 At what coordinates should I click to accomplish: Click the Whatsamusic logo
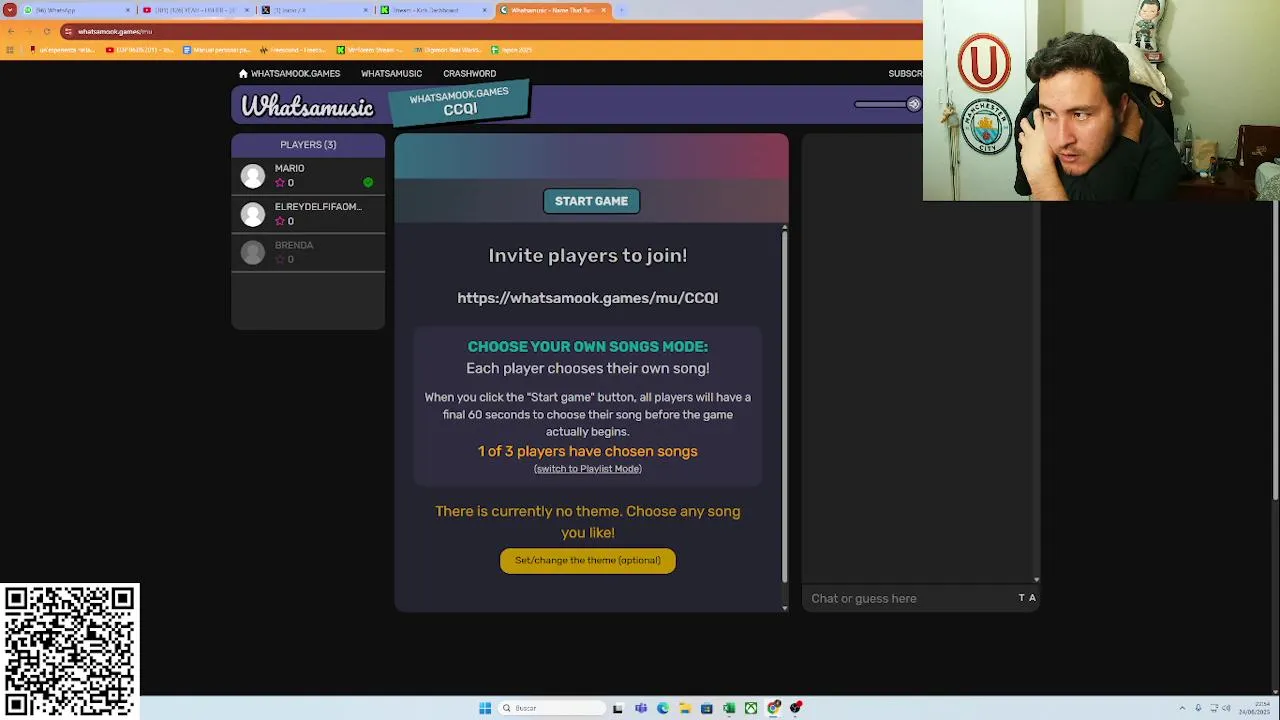[307, 106]
